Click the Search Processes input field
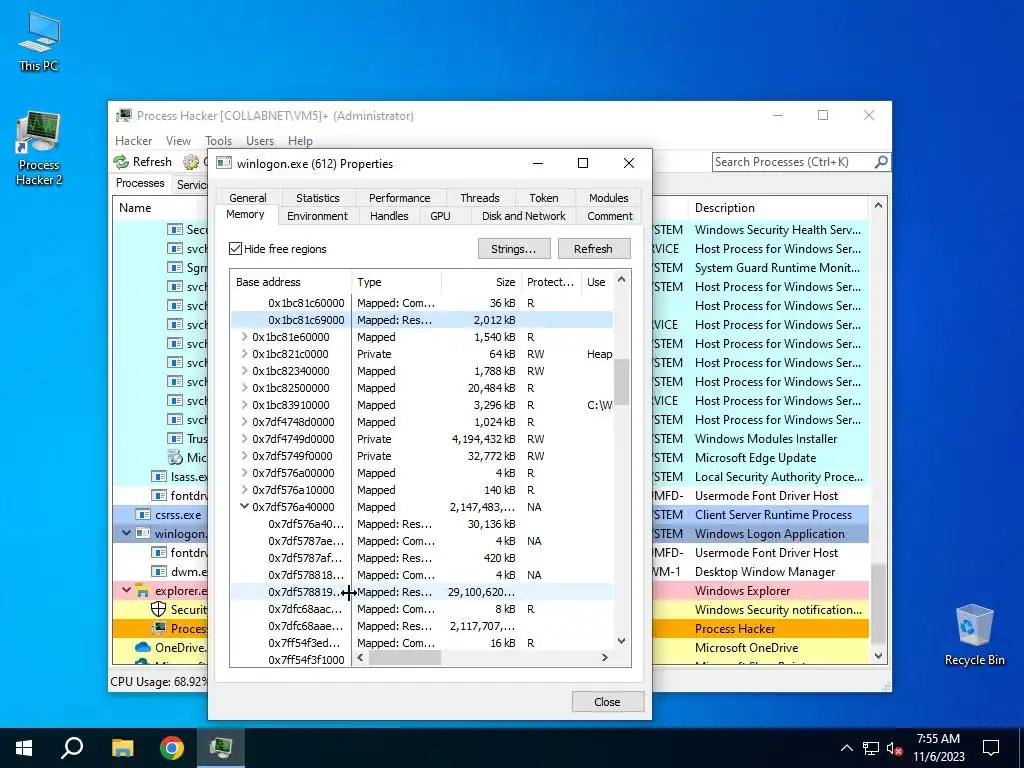1024x768 pixels. (x=793, y=162)
